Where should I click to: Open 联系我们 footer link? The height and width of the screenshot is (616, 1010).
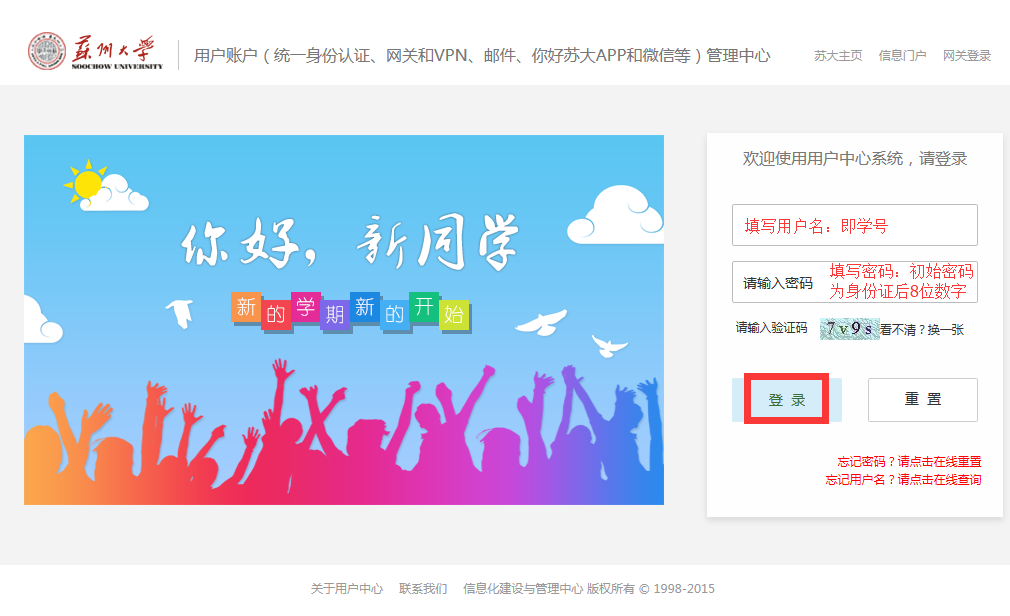pyautogui.click(x=423, y=589)
